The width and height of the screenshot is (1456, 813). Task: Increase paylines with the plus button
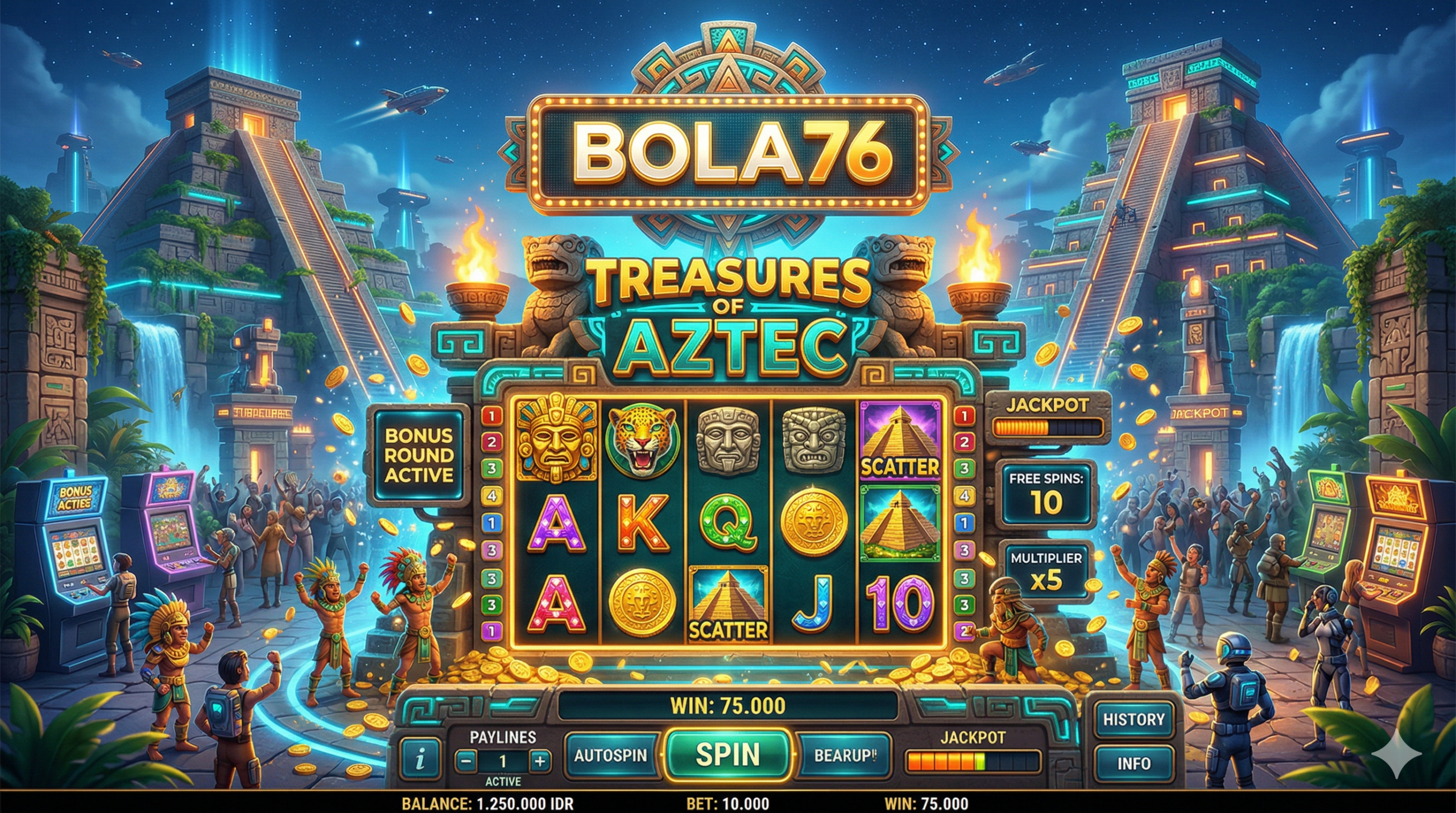click(540, 761)
